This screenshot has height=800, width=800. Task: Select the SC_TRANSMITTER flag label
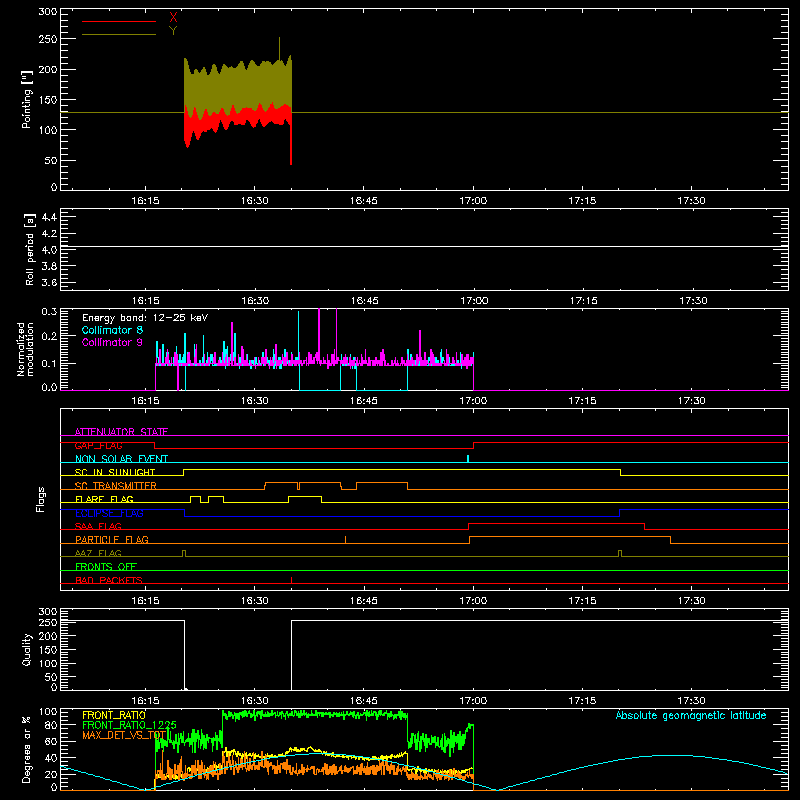(116, 485)
